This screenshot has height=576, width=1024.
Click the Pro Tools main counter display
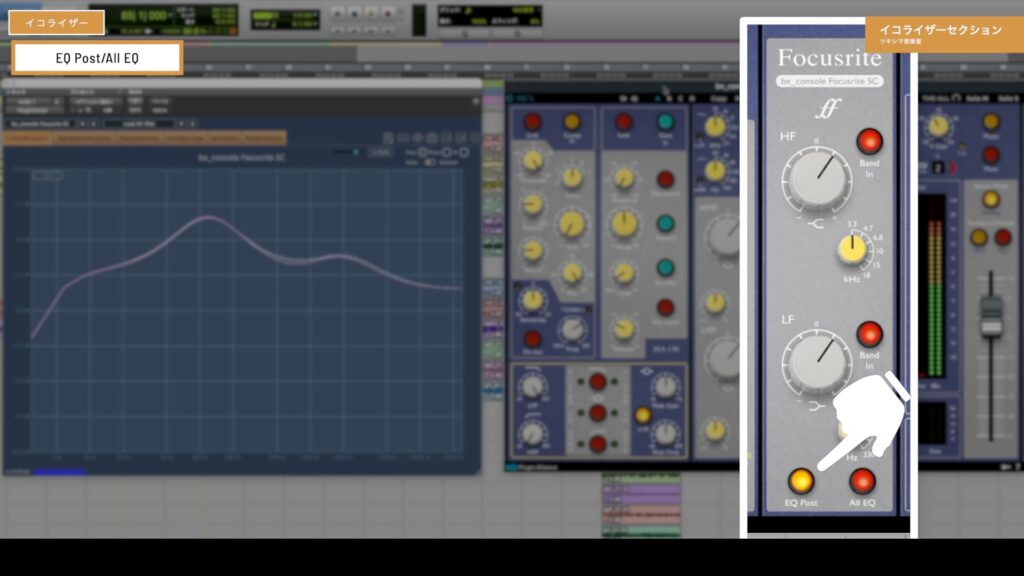point(145,15)
